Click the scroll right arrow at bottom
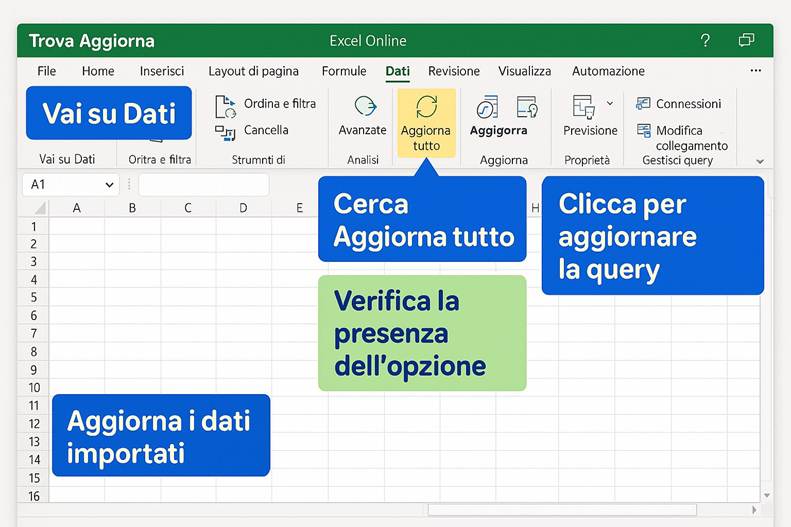 click(754, 510)
